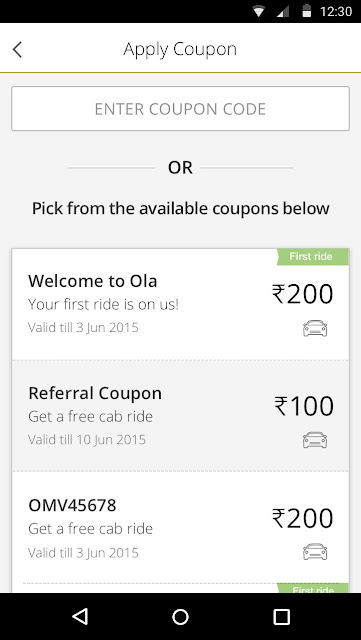Screen dimensions: 361x640
Task: Tap Android home circle button
Action: pos(180,617)
